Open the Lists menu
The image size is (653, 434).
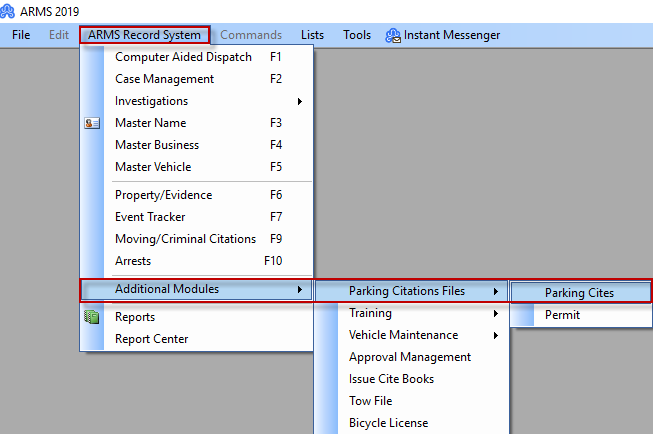[312, 35]
